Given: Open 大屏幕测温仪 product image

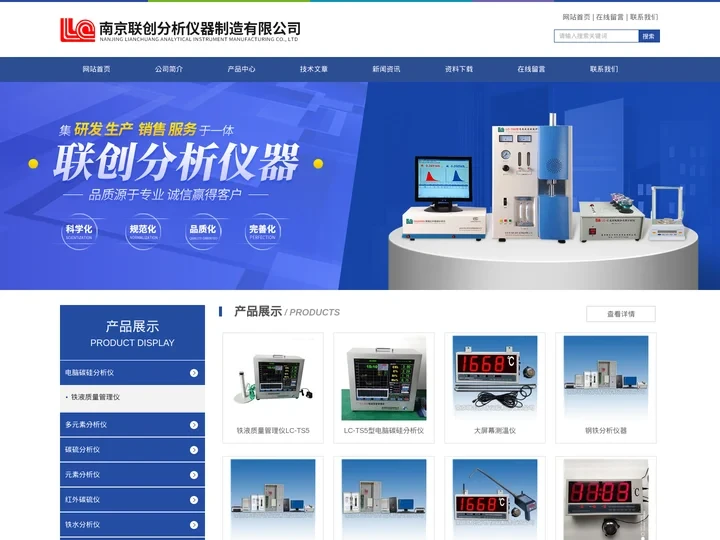Looking at the screenshot, I should (495, 378).
